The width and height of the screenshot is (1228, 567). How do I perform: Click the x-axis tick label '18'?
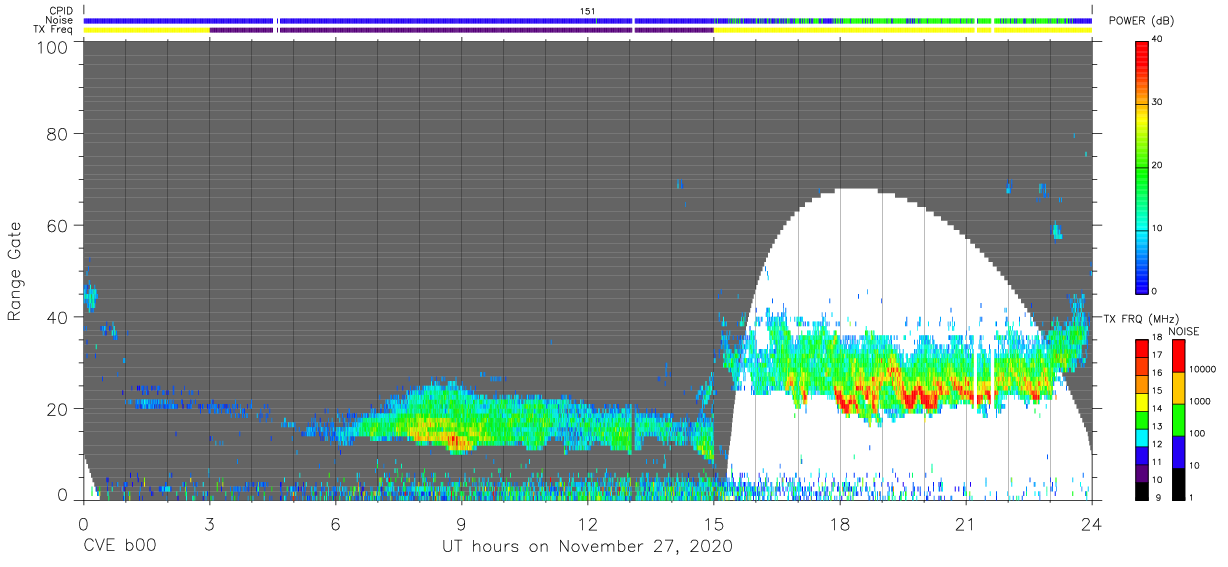pyautogui.click(x=840, y=523)
